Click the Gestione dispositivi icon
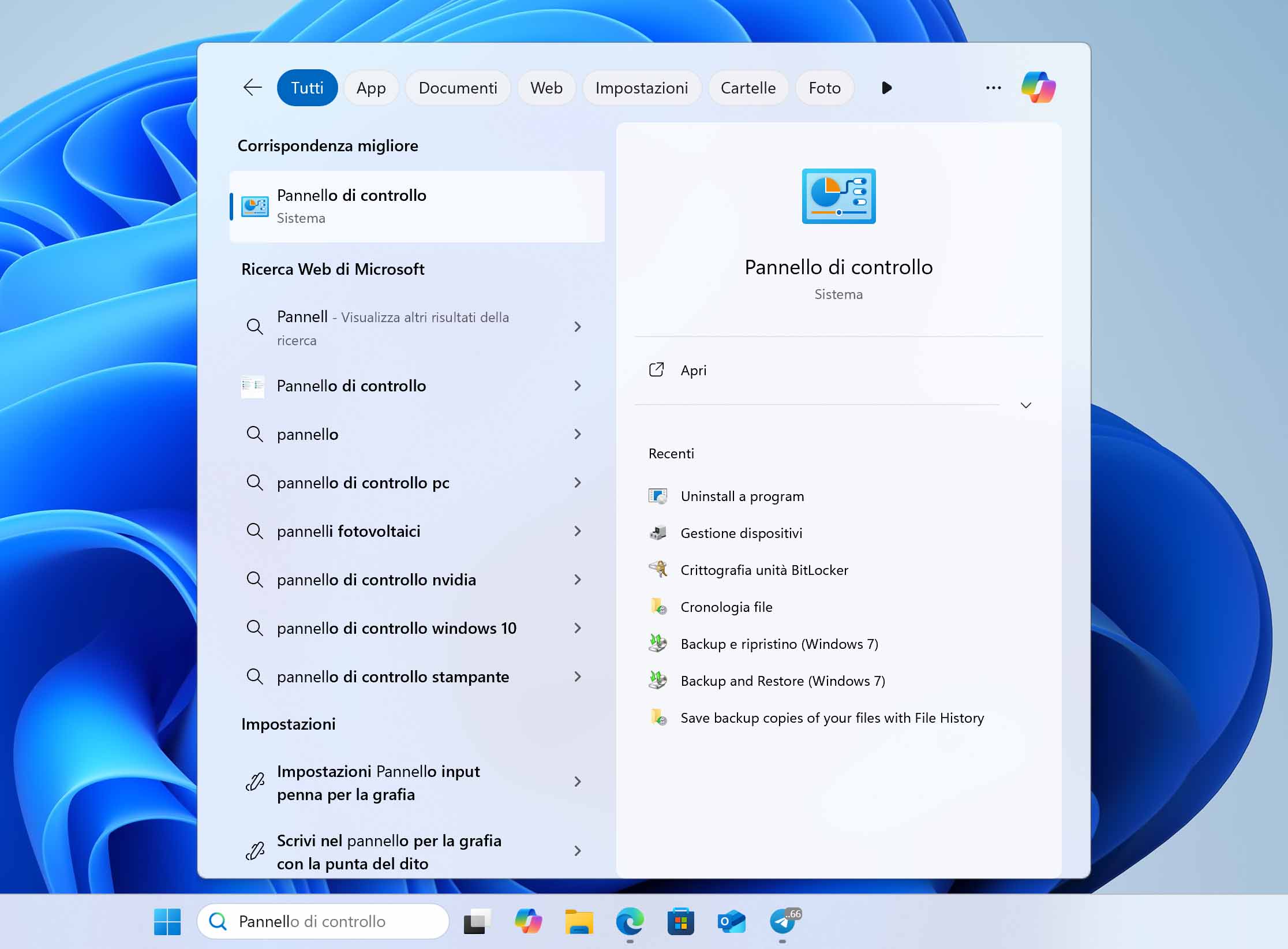This screenshot has height=949, width=1288. click(x=657, y=533)
